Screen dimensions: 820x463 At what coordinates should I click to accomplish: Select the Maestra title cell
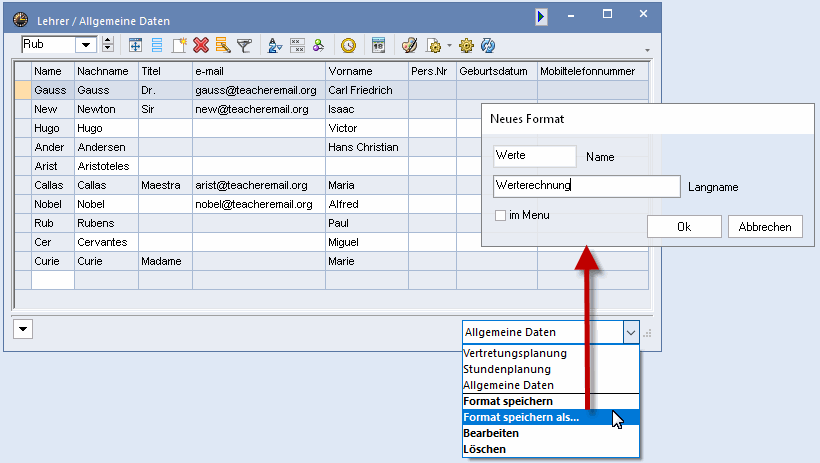point(165,185)
